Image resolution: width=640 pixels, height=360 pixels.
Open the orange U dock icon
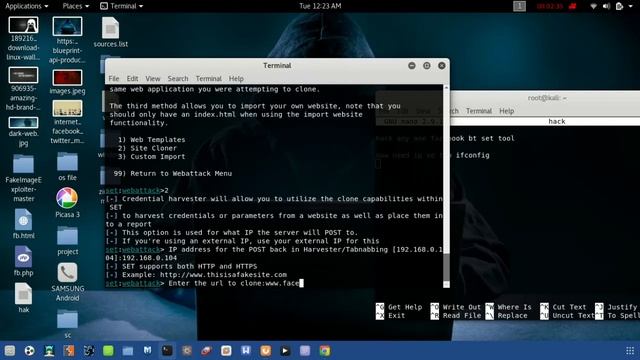(265, 351)
